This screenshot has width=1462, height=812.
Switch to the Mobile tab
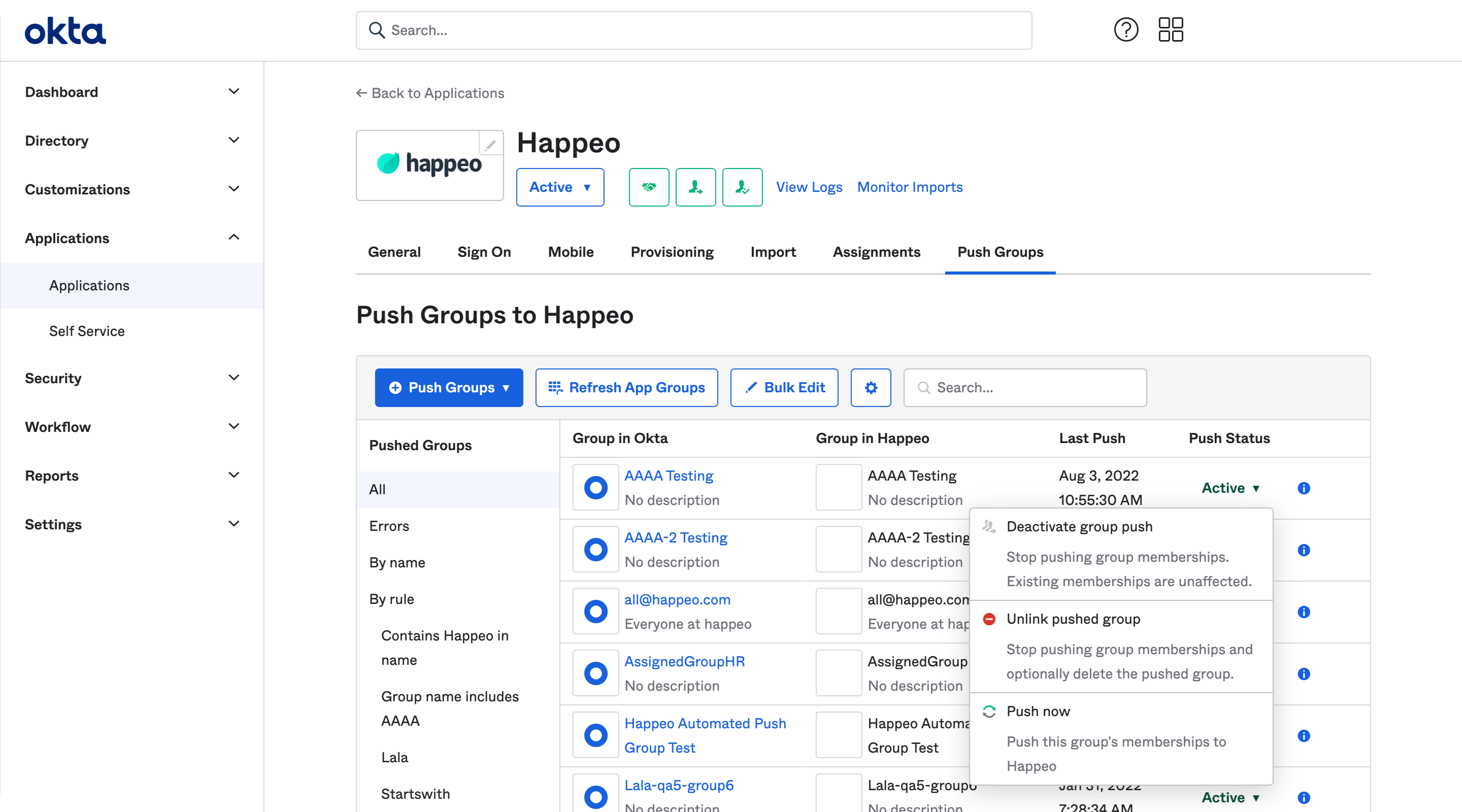pos(571,252)
